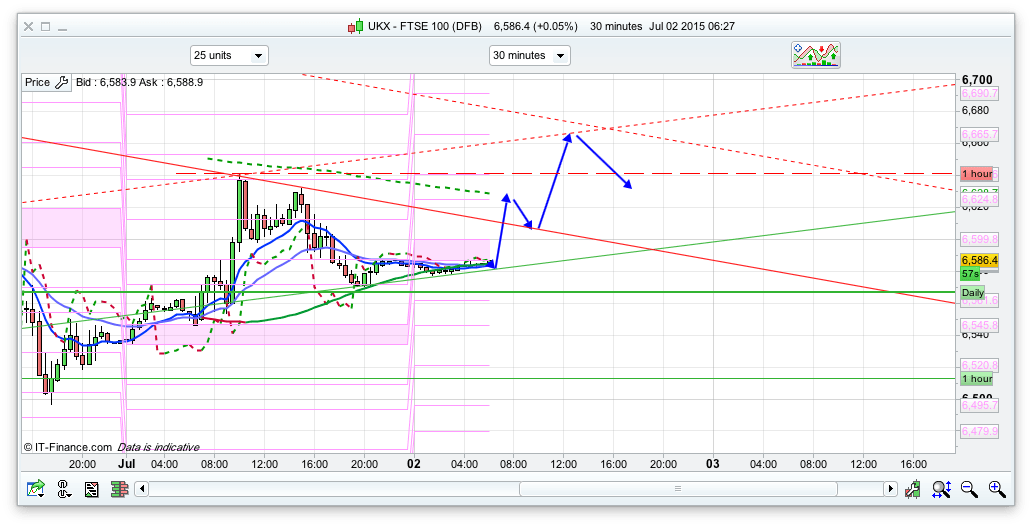Expand the 25 units dropdown
Image resolution: width=1032 pixels, height=527 pixels.
[229, 56]
